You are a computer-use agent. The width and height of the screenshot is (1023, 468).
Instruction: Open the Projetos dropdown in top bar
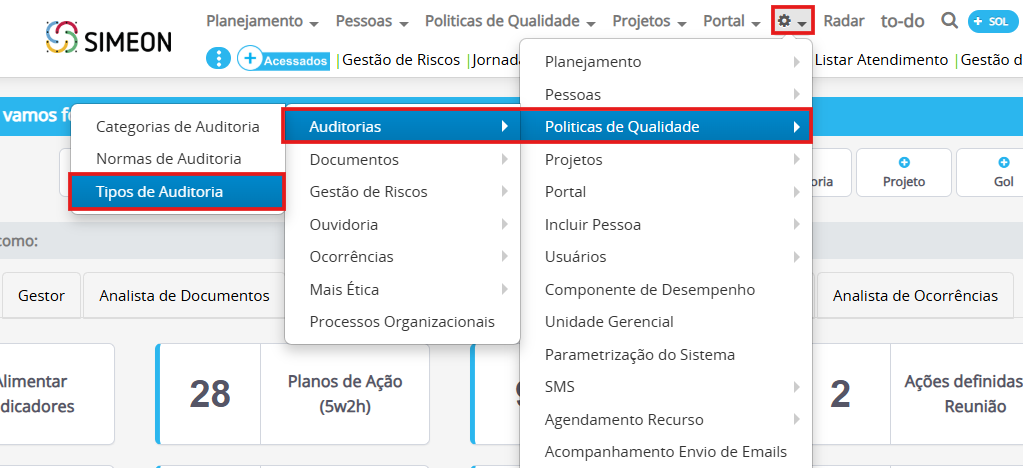pos(649,21)
